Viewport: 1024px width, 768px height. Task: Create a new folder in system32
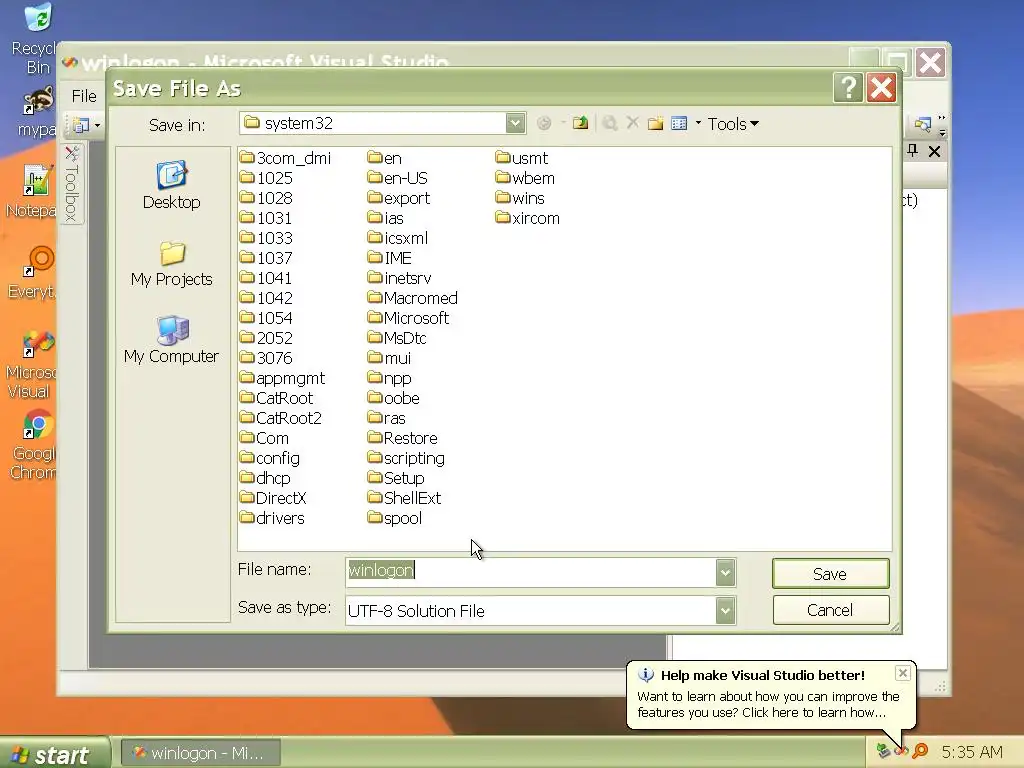point(655,123)
